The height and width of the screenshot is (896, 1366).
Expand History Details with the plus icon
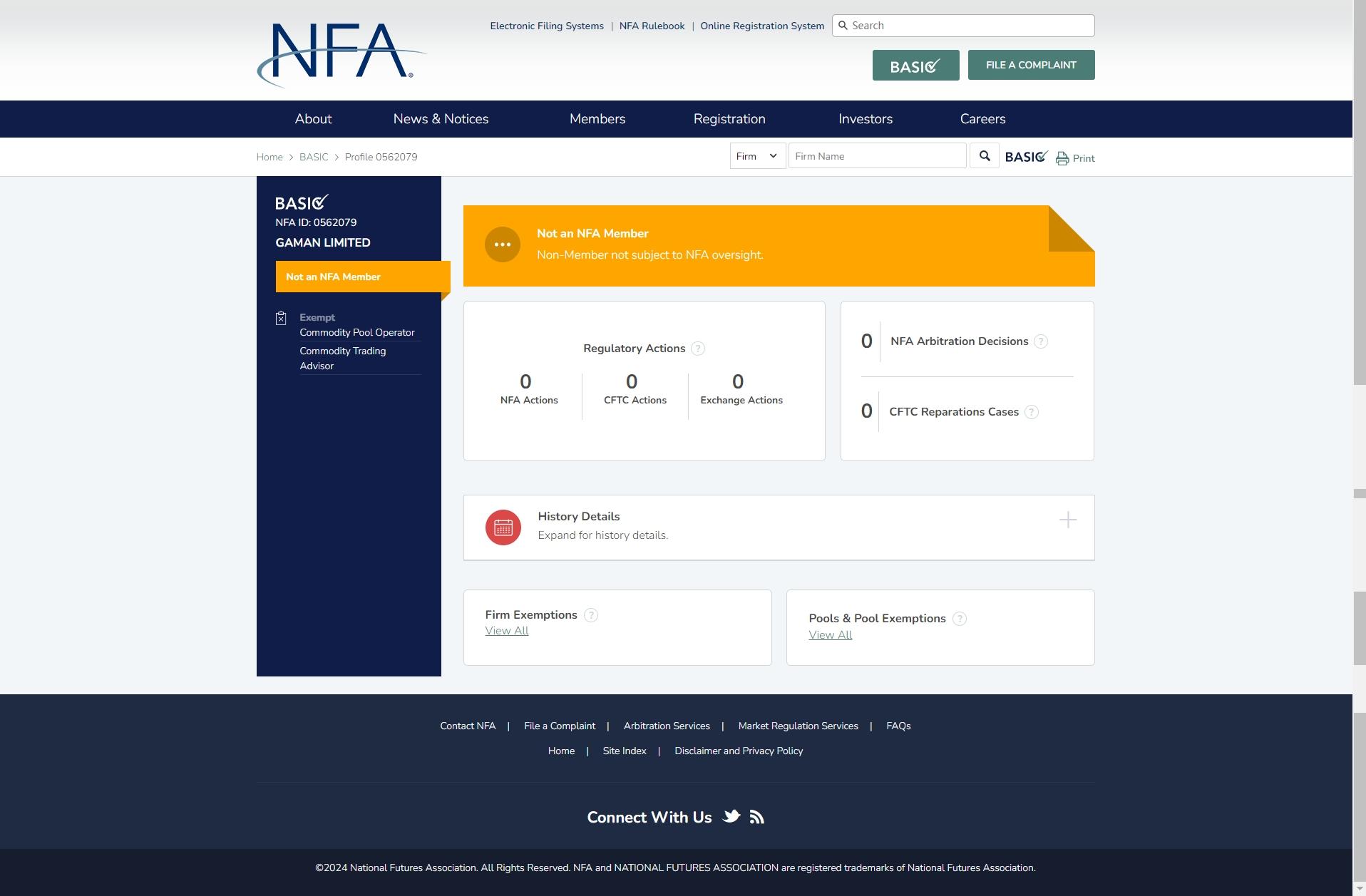click(x=1068, y=520)
